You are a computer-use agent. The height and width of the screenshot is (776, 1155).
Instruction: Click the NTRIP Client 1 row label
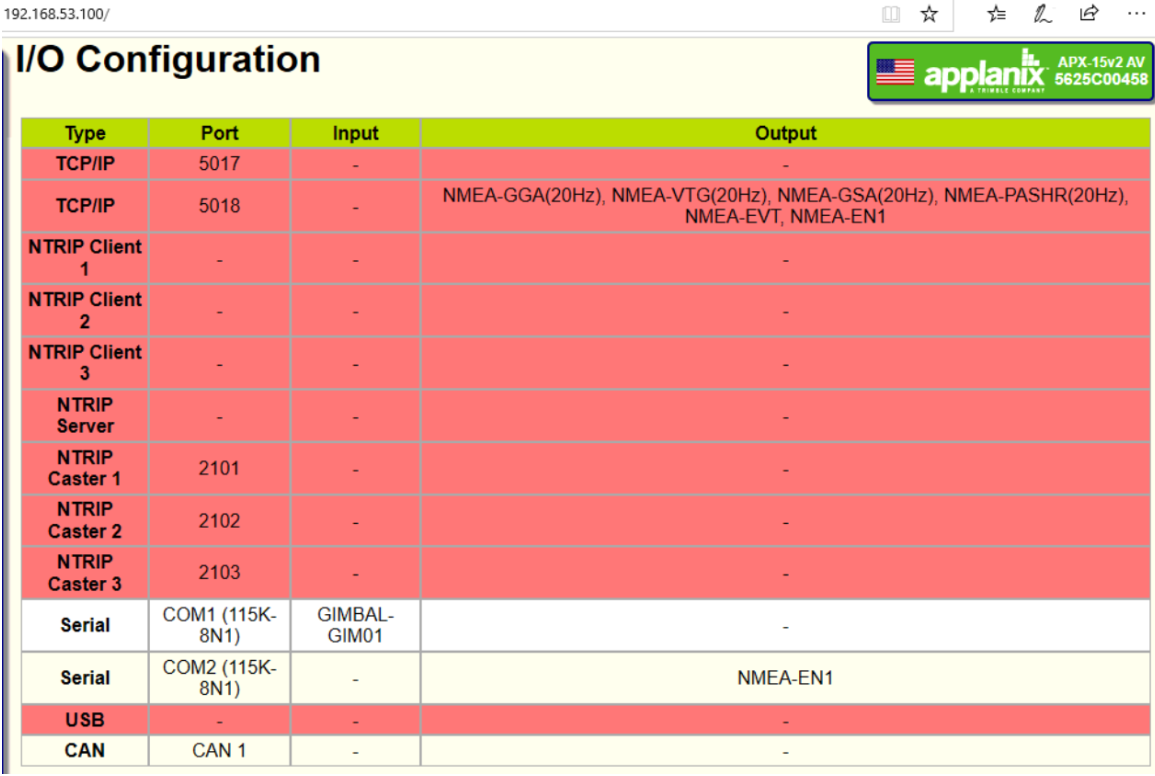click(x=85, y=258)
